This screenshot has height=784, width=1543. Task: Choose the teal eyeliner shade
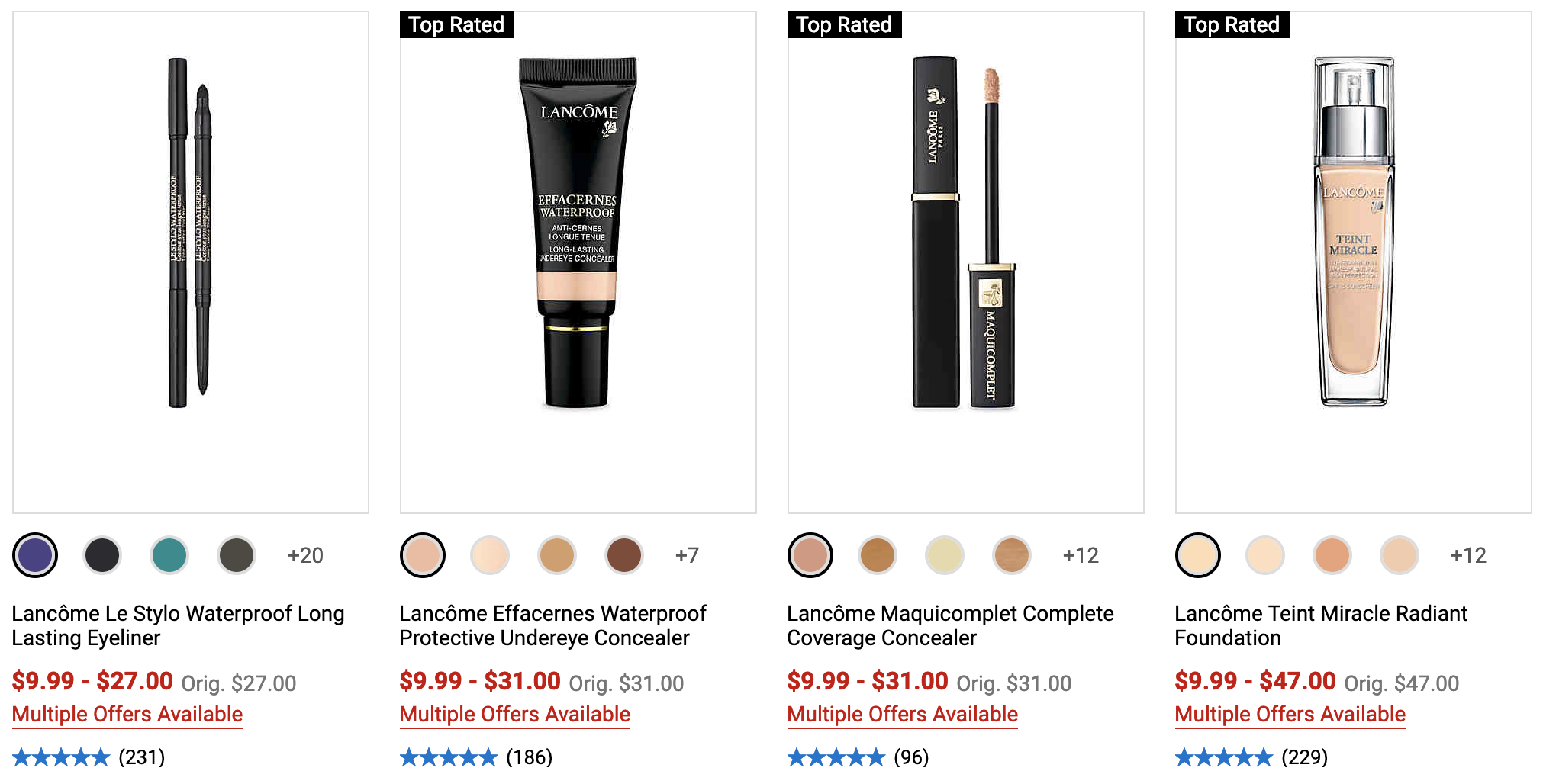coord(169,555)
